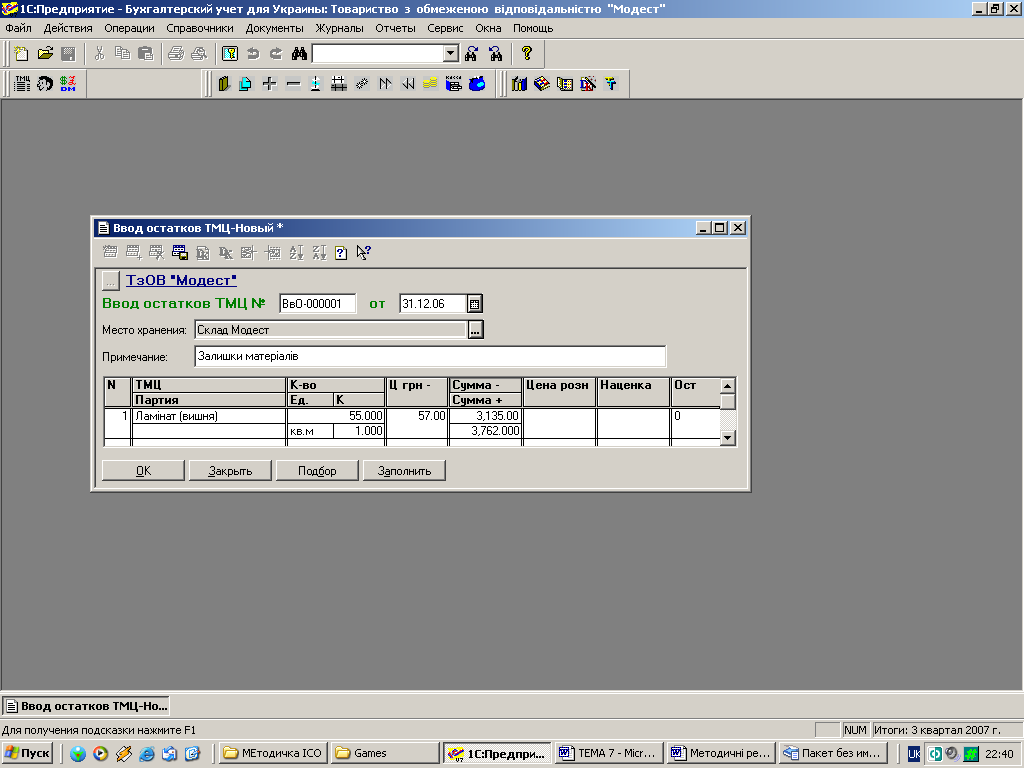Click the Примечание field Залишки матеріалів
The image size is (1024, 768).
pos(430,357)
